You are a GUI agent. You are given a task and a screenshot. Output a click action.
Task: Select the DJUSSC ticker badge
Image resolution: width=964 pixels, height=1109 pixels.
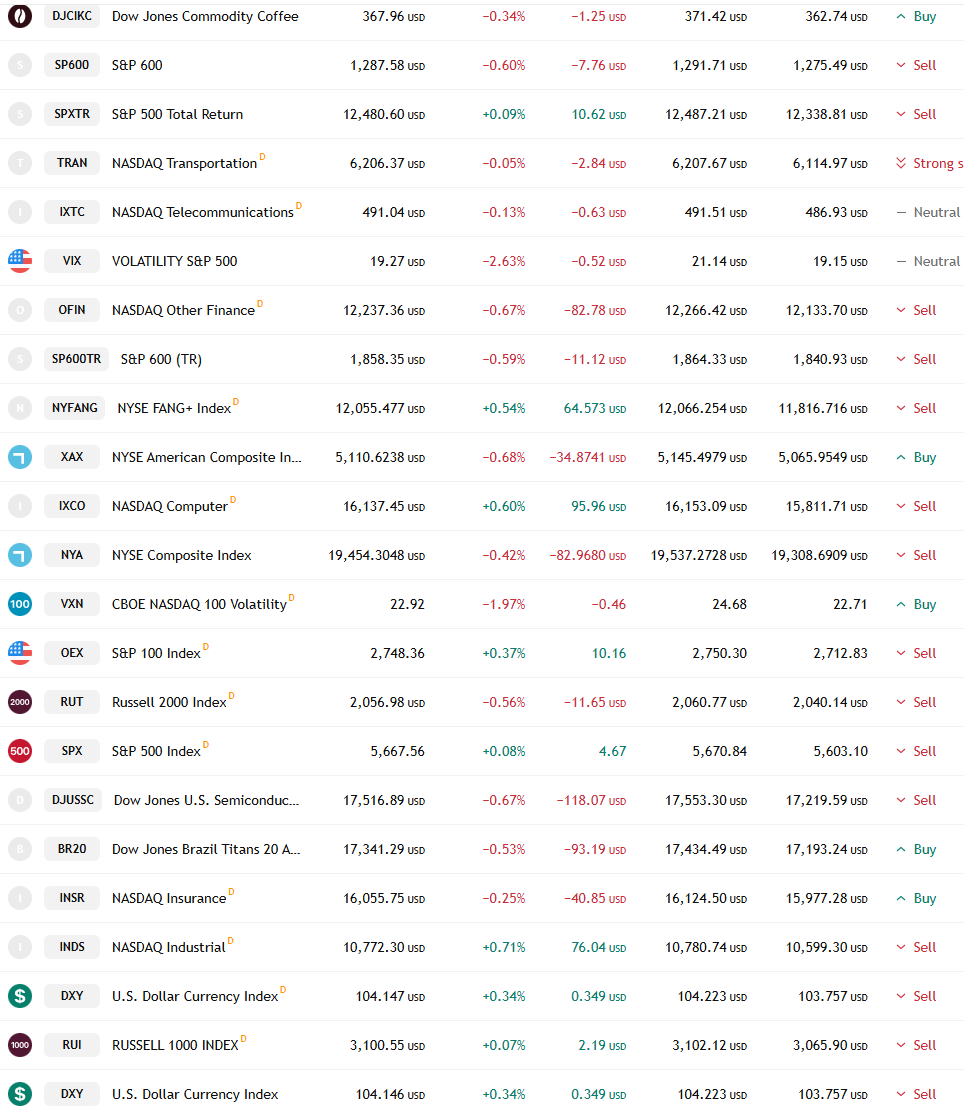coord(73,800)
